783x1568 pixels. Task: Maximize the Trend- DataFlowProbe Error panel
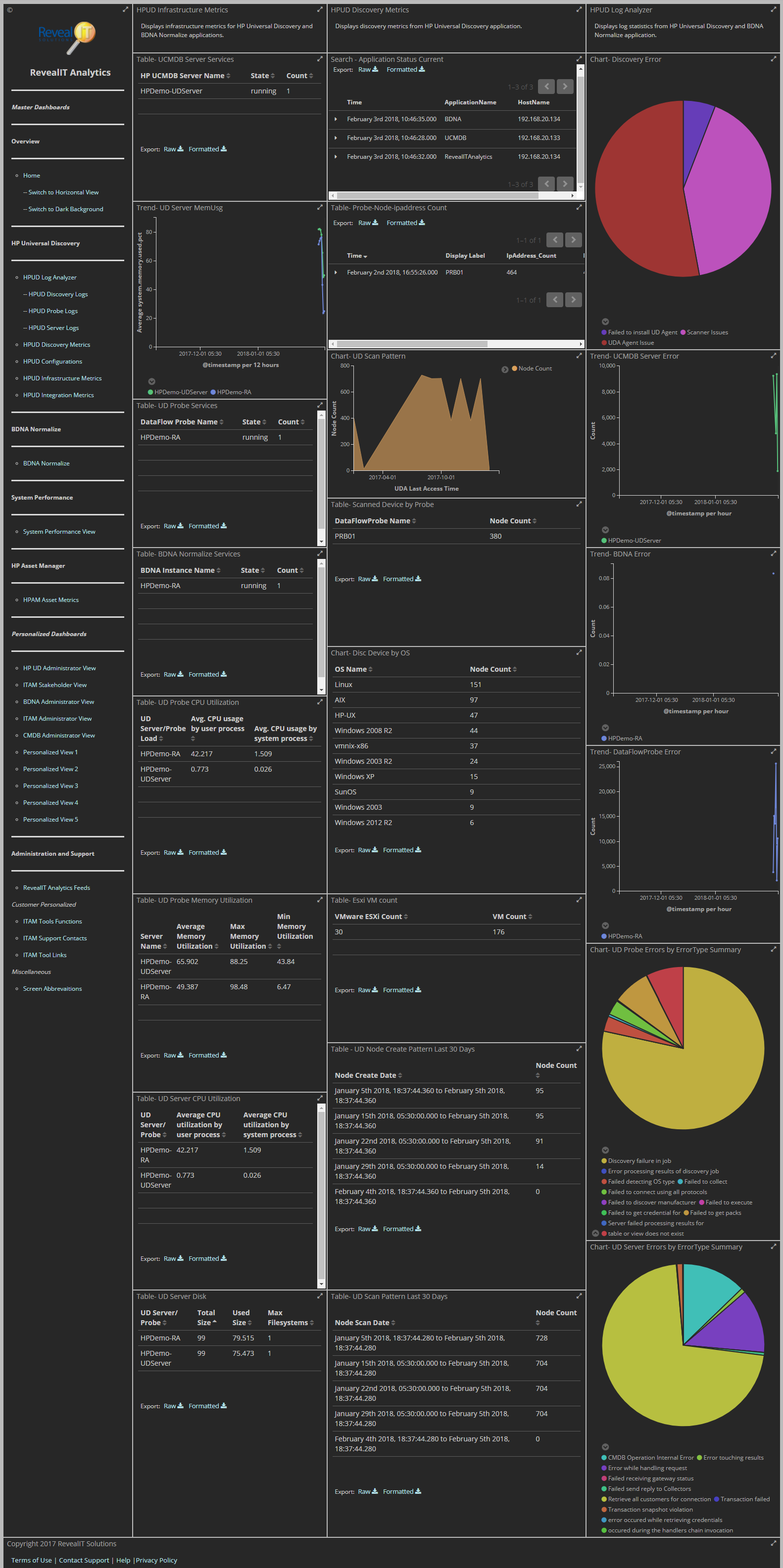click(x=774, y=752)
